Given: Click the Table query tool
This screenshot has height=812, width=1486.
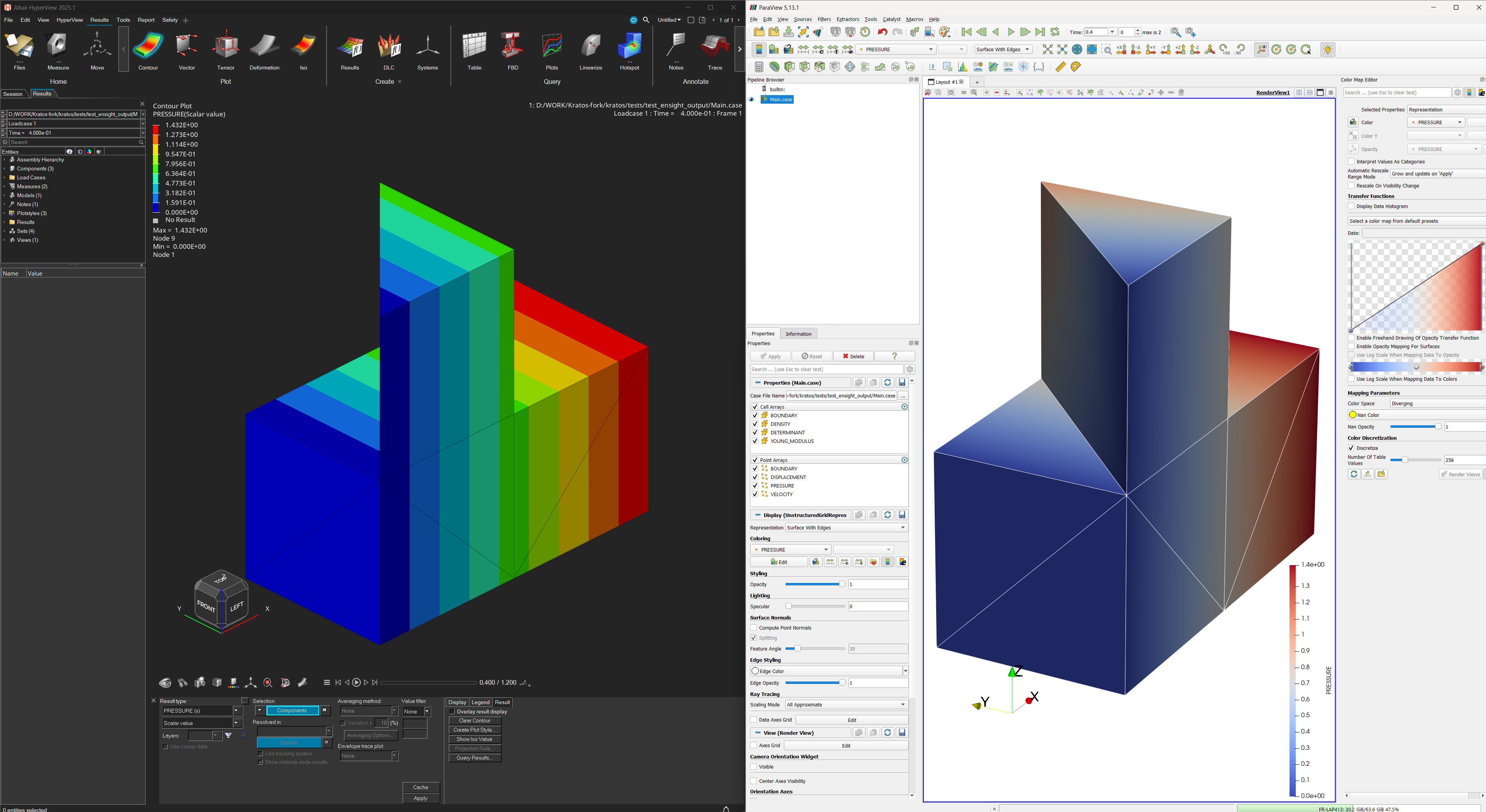Looking at the screenshot, I should click(x=474, y=51).
